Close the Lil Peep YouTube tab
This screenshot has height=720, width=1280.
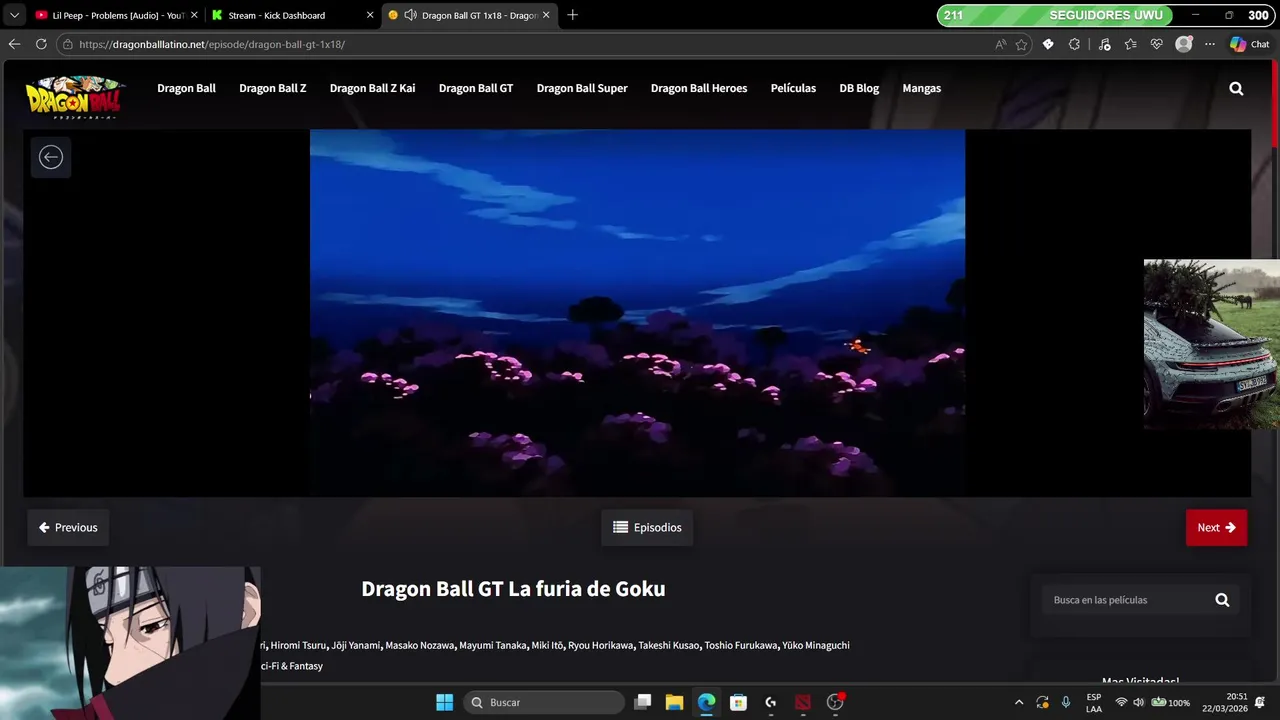click(195, 15)
